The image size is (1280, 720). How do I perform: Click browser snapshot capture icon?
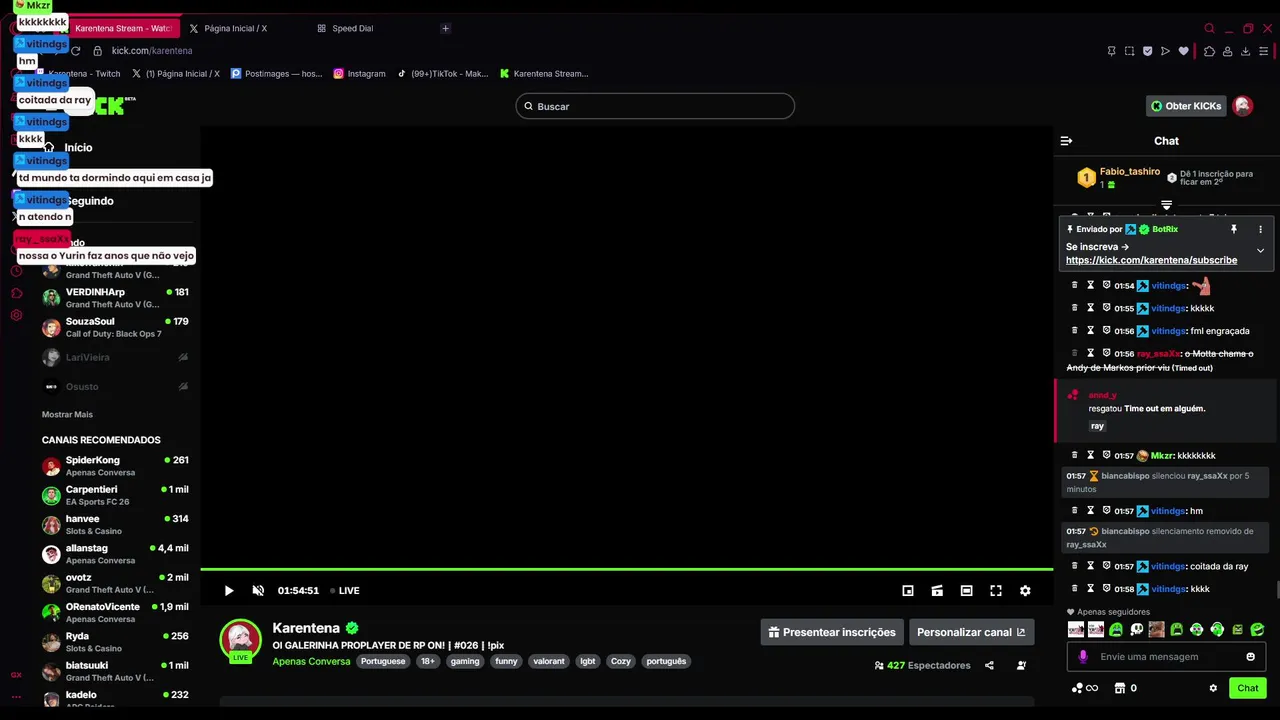pyautogui.click(x=1129, y=51)
